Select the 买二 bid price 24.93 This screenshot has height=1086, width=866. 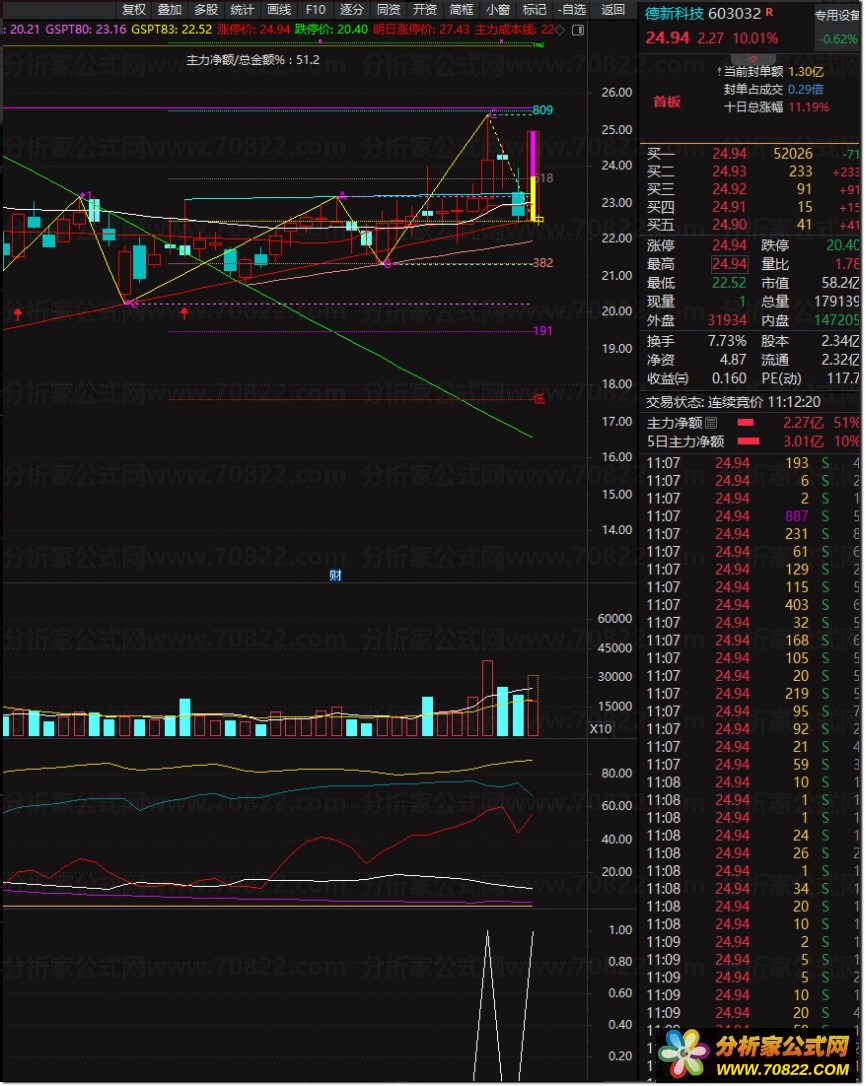(x=730, y=171)
